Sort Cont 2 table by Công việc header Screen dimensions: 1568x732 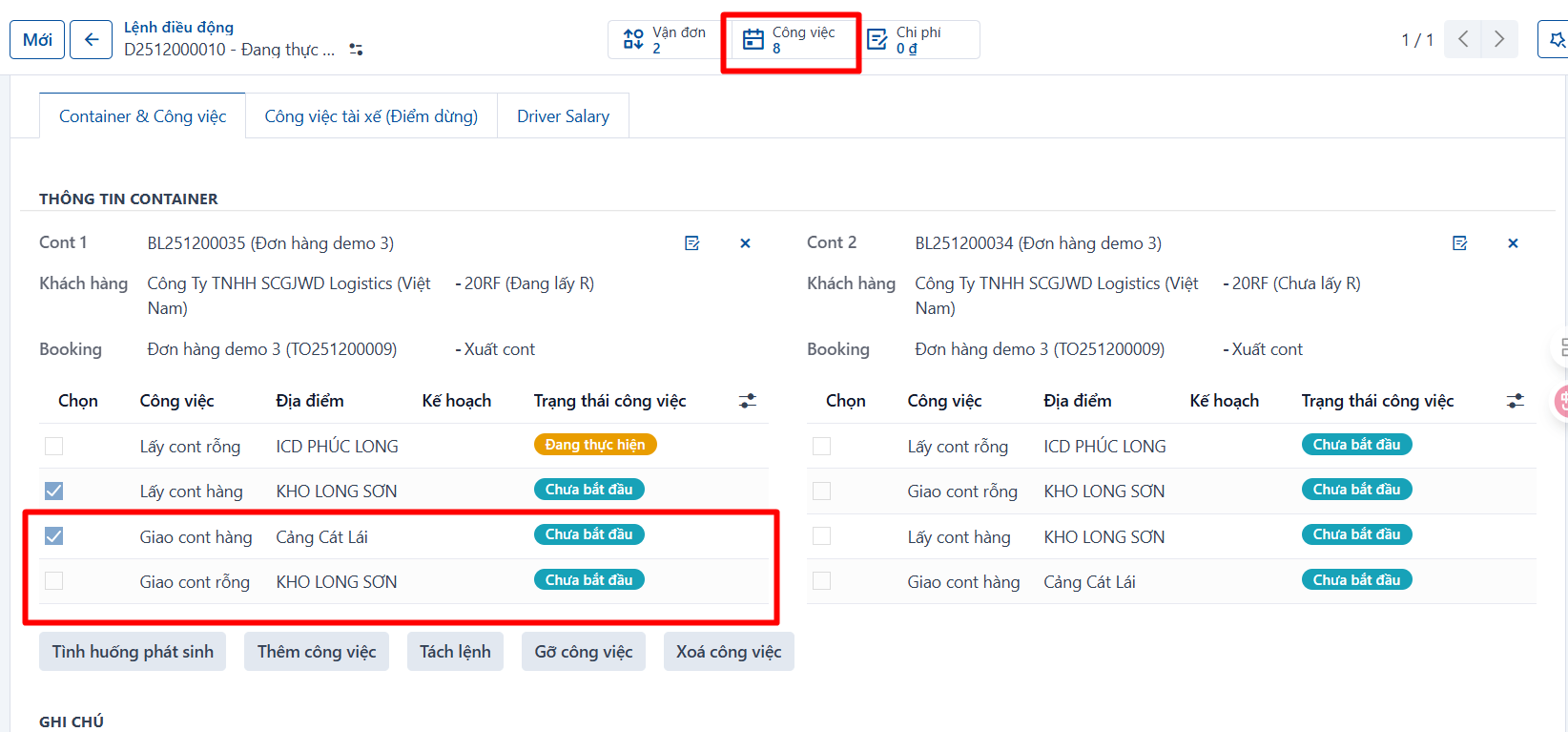944,401
